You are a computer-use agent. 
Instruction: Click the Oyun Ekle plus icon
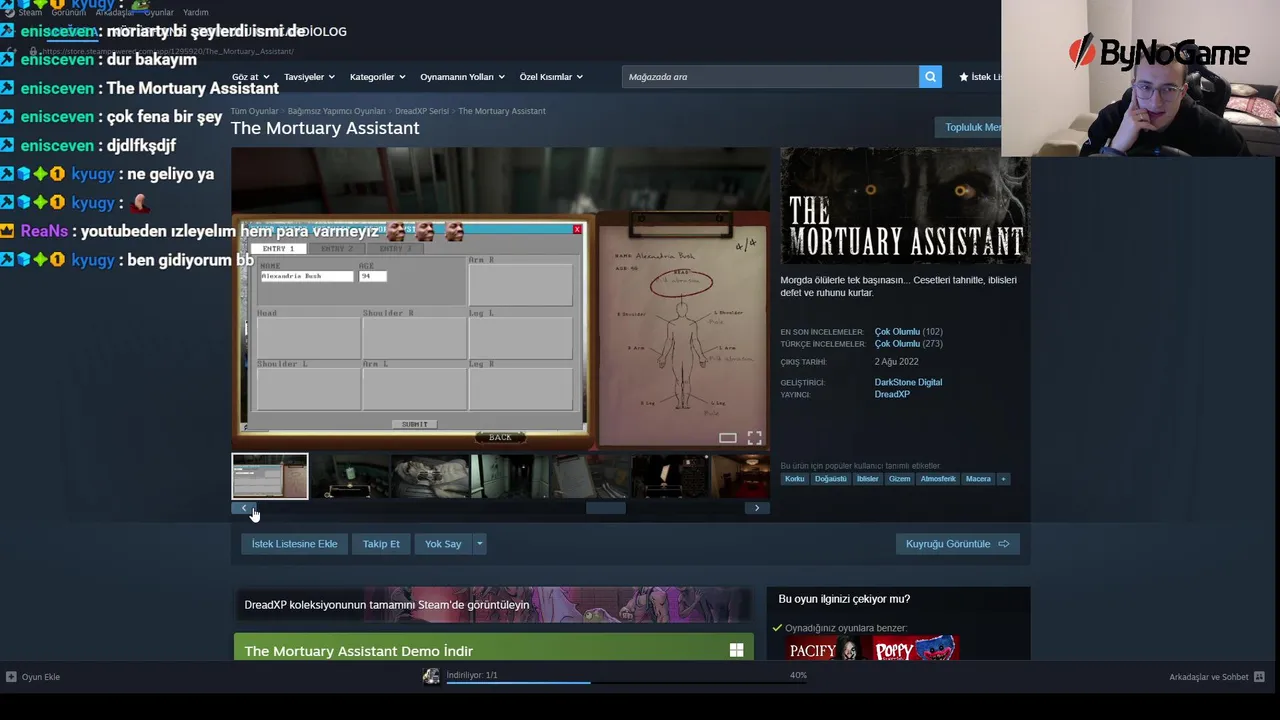(x=11, y=677)
